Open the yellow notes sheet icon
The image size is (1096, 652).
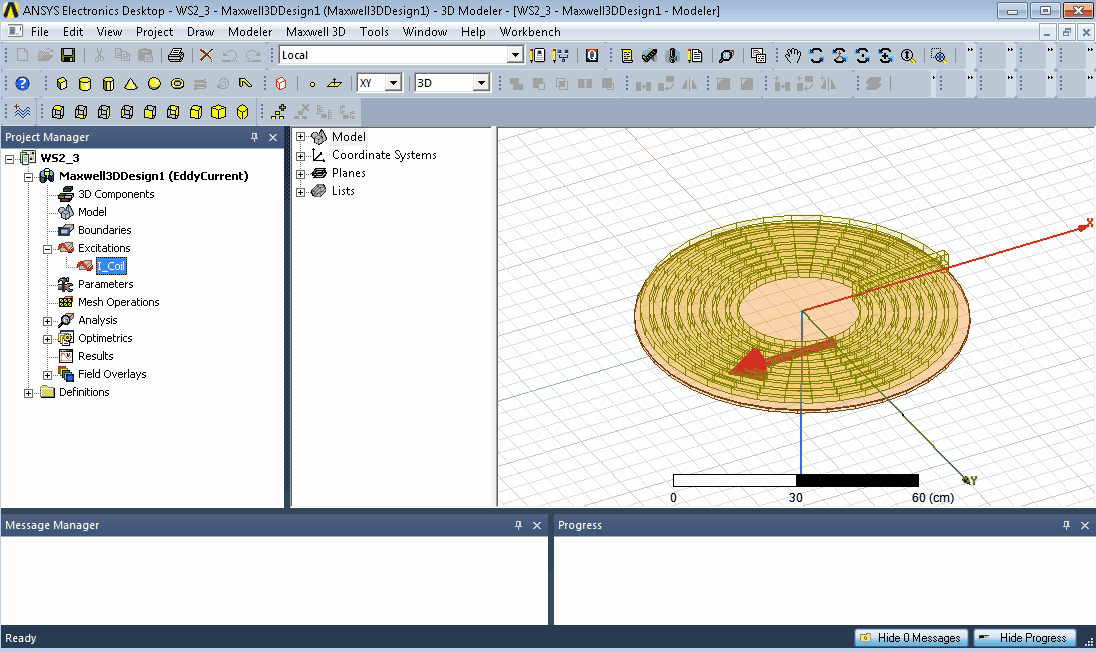tap(626, 55)
